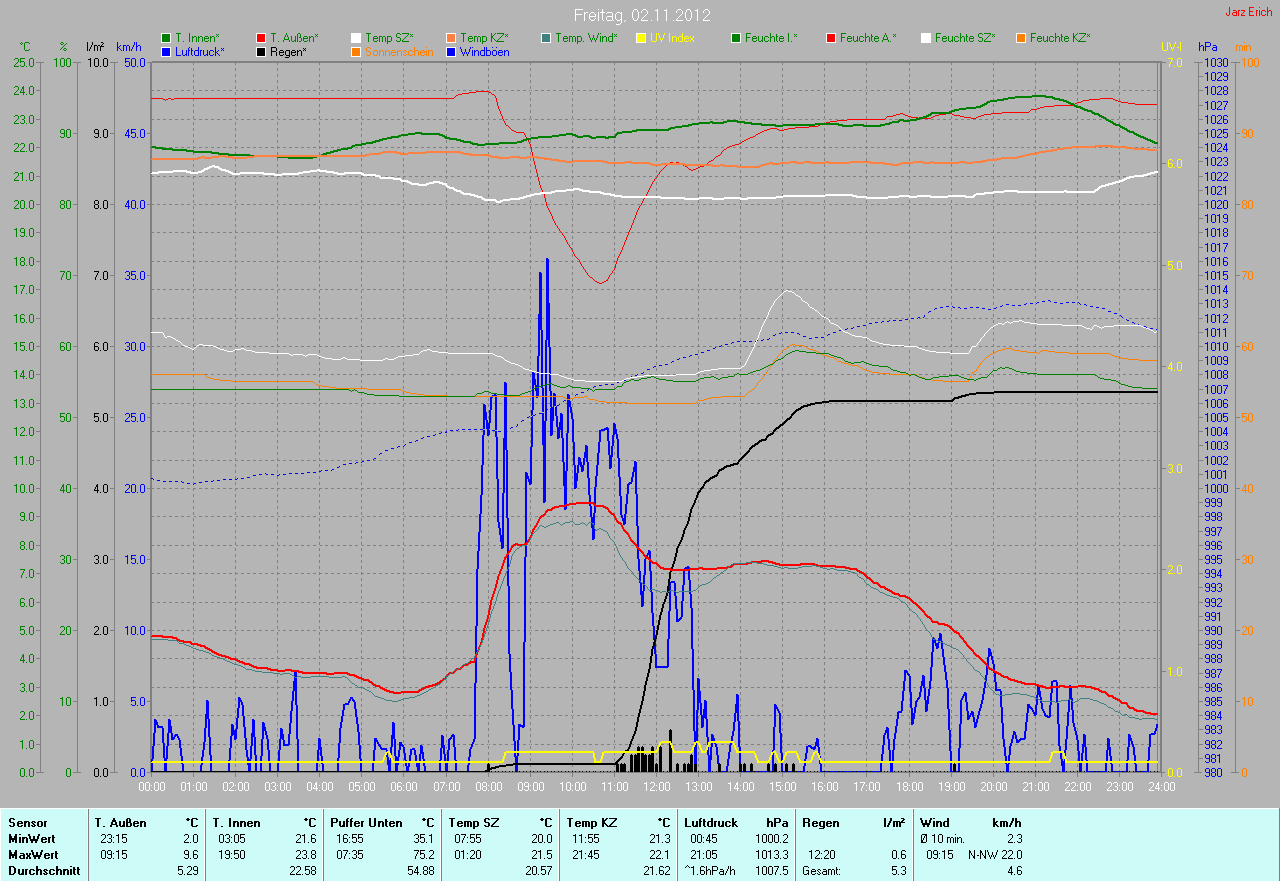Select the Feuchte A. legend label
Image resolution: width=1280 pixels, height=881 pixels.
[x=867, y=38]
